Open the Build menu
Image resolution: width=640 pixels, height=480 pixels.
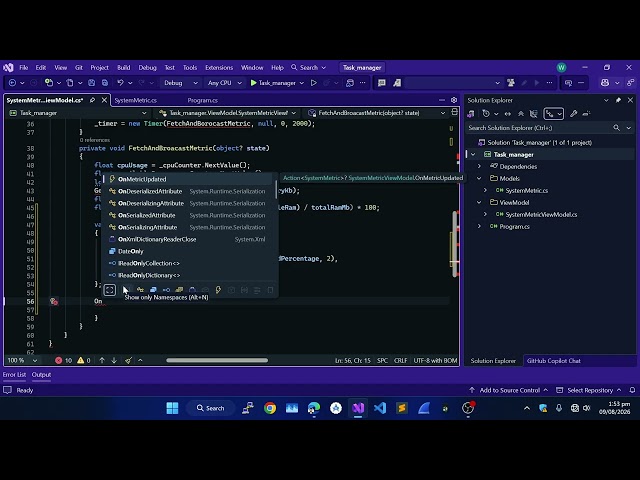pyautogui.click(x=123, y=68)
